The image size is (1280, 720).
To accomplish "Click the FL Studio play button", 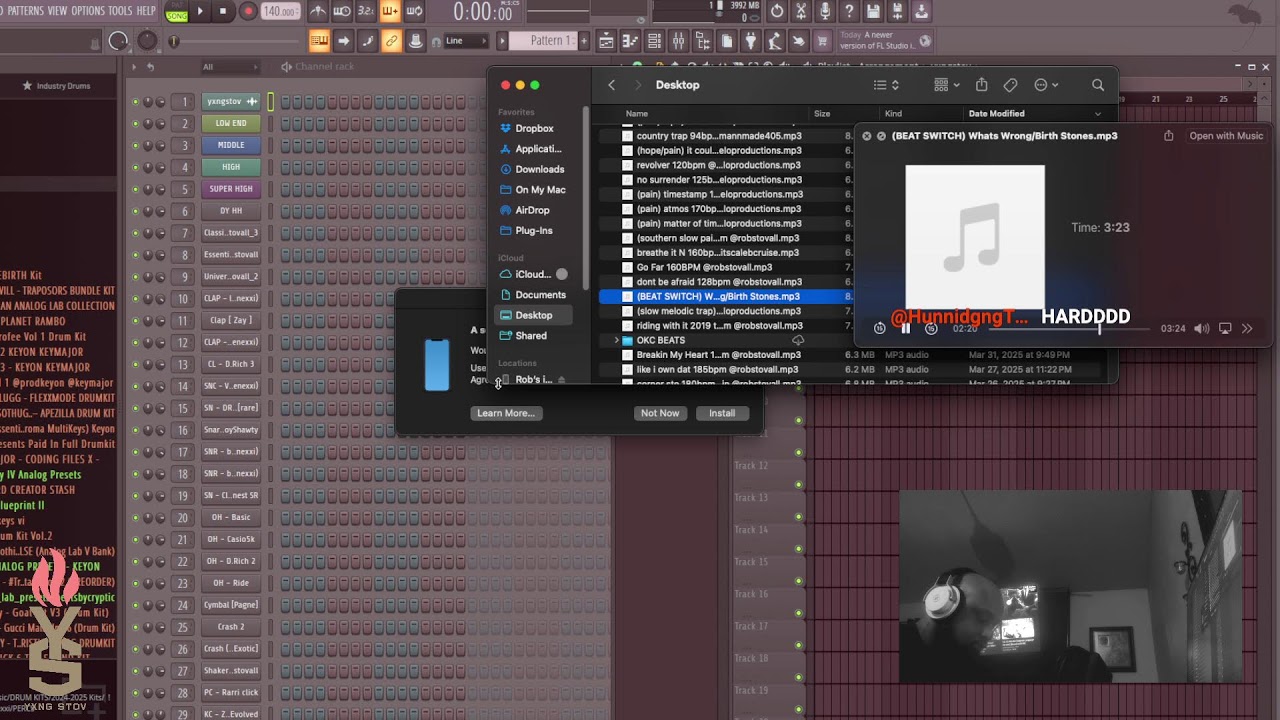I will (x=201, y=12).
